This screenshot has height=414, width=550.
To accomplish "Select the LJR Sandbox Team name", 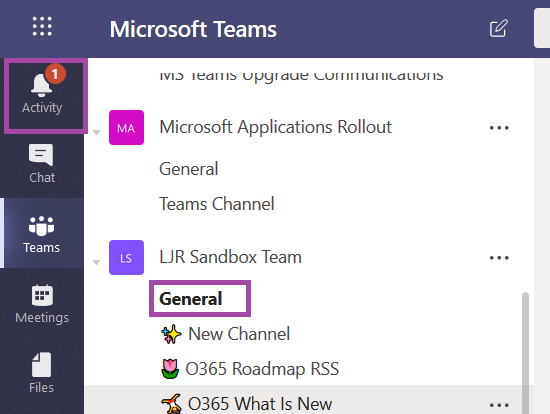I will coord(230,257).
